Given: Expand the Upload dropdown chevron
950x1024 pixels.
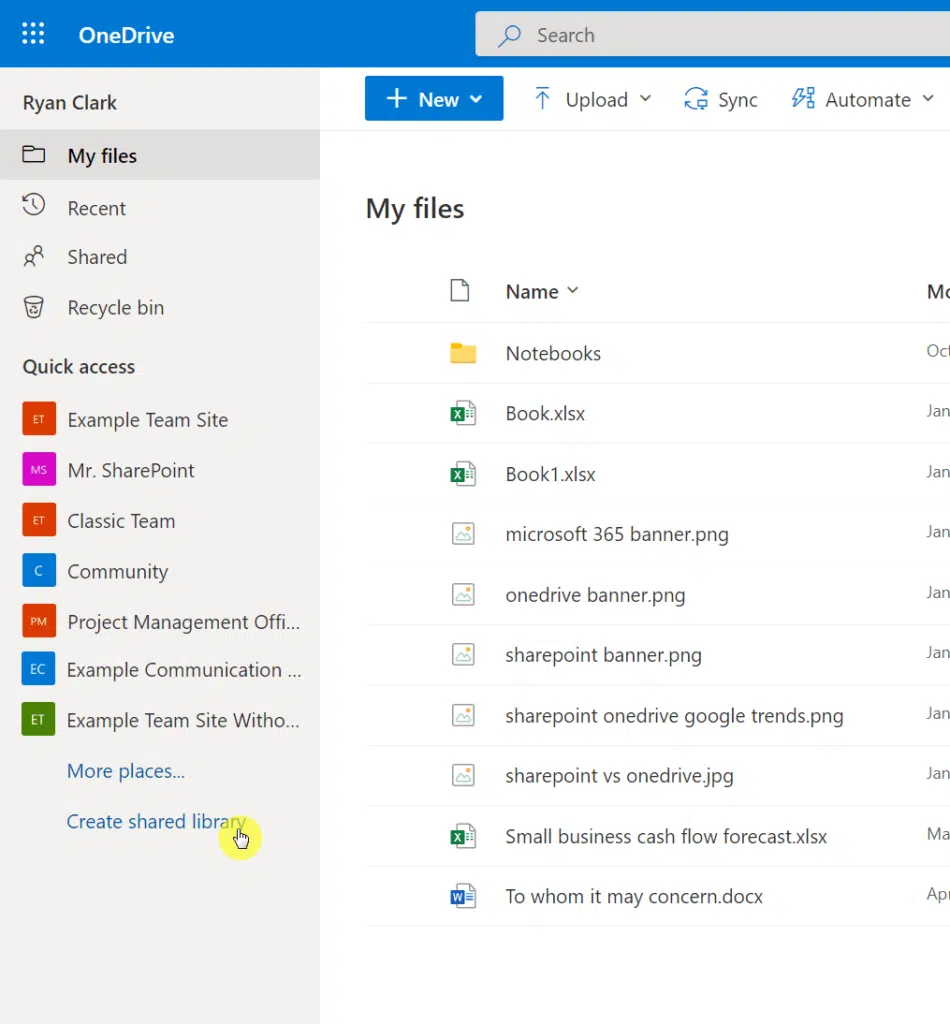Looking at the screenshot, I should [645, 99].
